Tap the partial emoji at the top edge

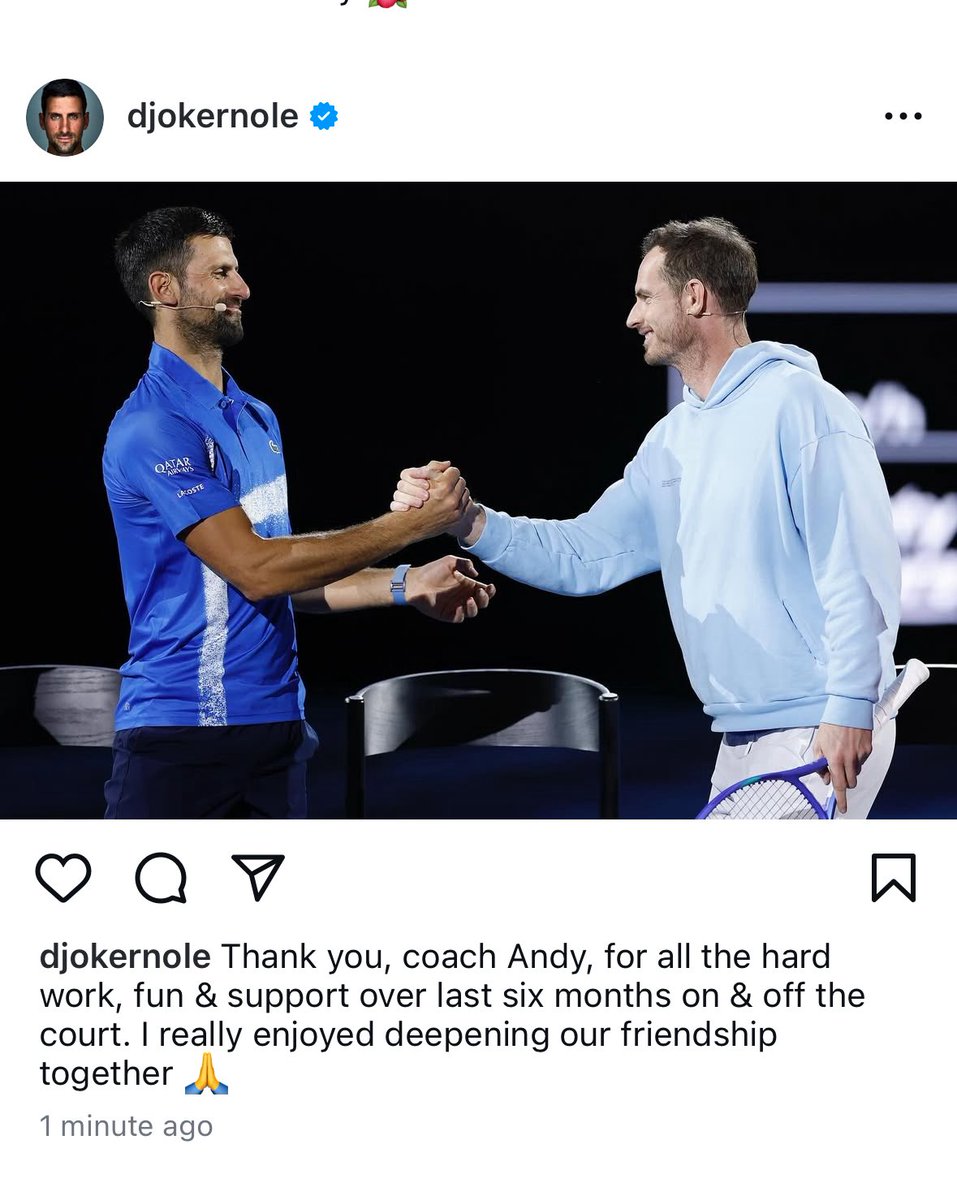point(387,3)
